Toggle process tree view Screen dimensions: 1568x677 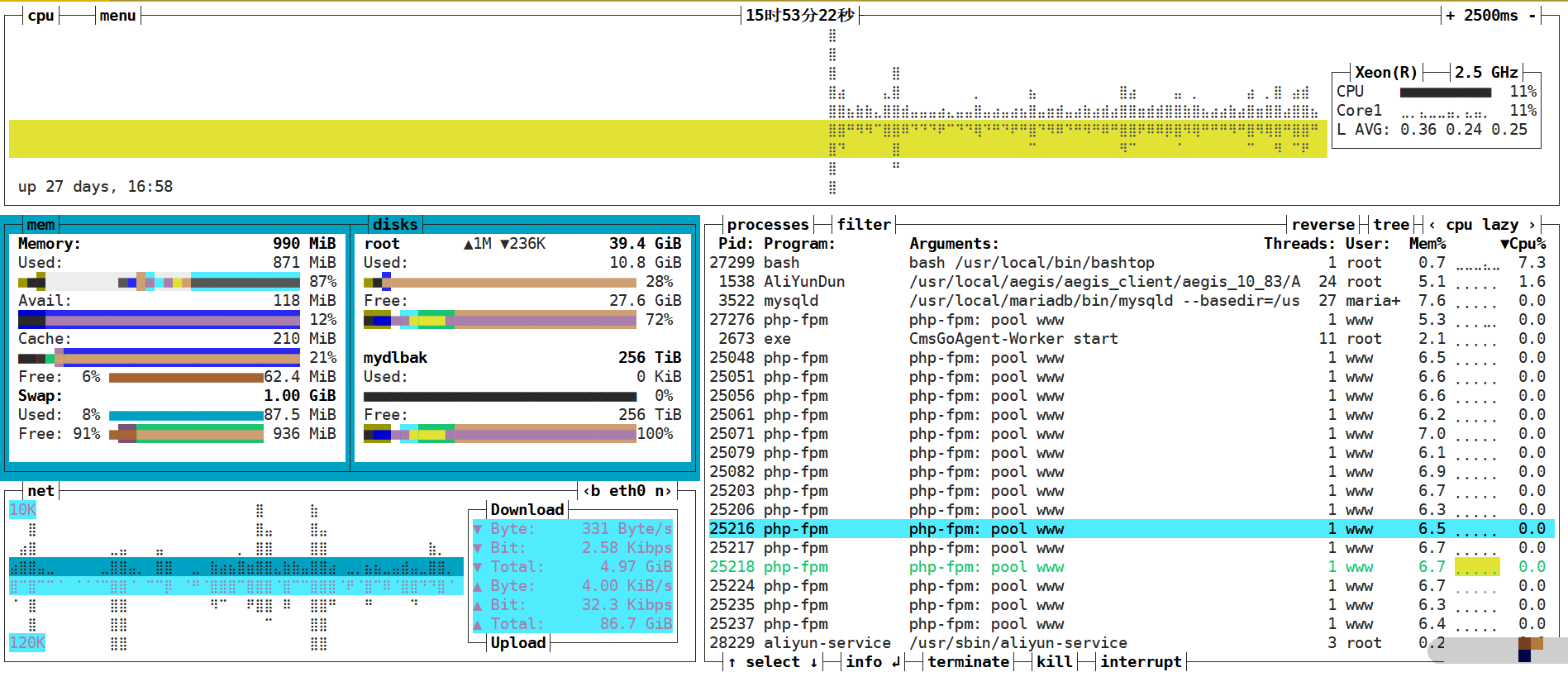point(1391,225)
